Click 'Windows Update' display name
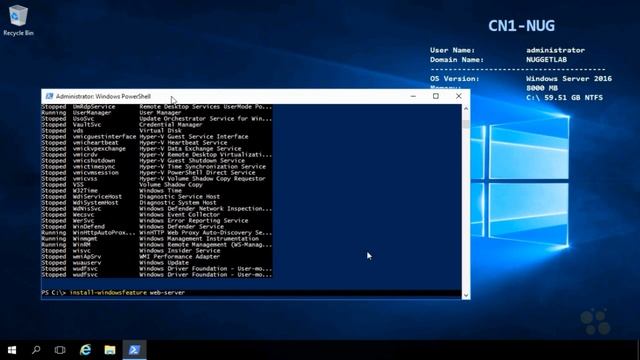Viewport: 640px width, 360px height. [x=164, y=262]
